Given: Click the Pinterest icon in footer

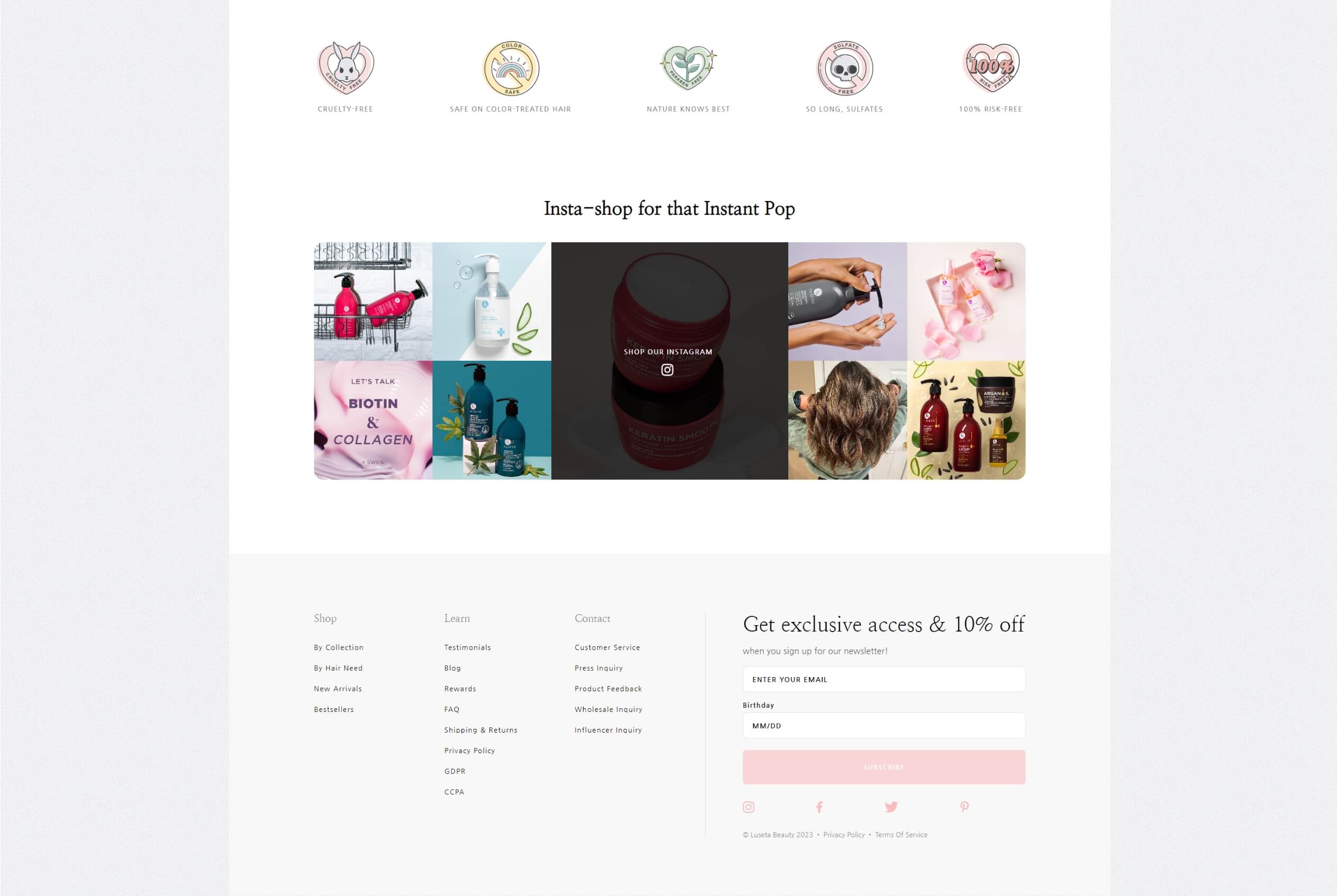Looking at the screenshot, I should (964, 807).
